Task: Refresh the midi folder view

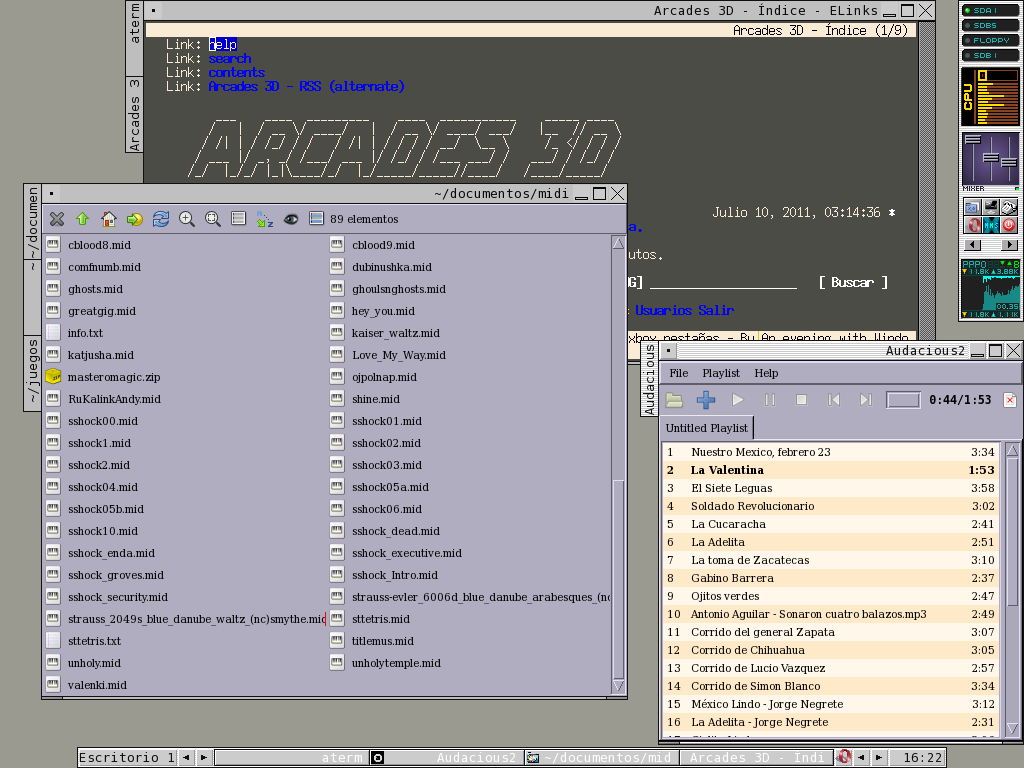Action: tap(161, 219)
